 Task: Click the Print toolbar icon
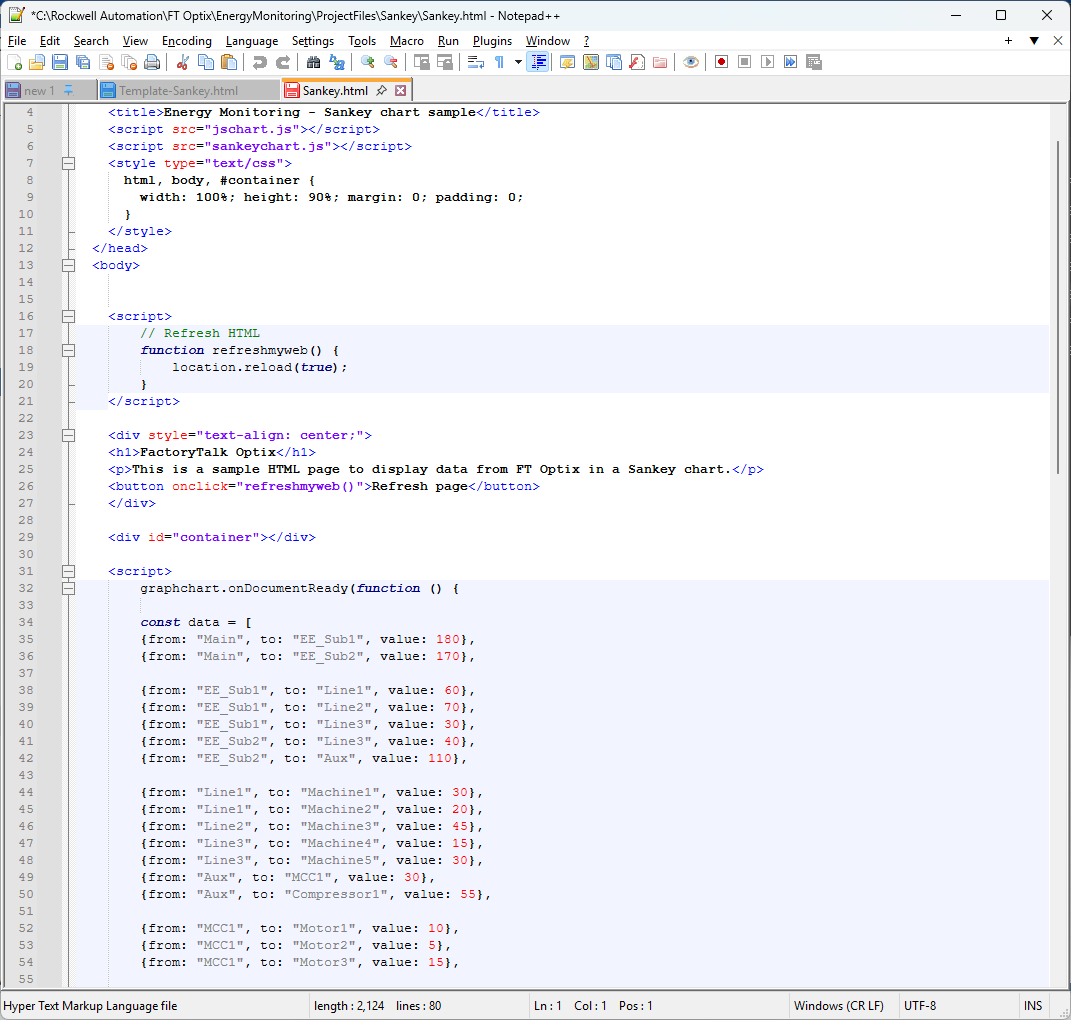pos(152,62)
